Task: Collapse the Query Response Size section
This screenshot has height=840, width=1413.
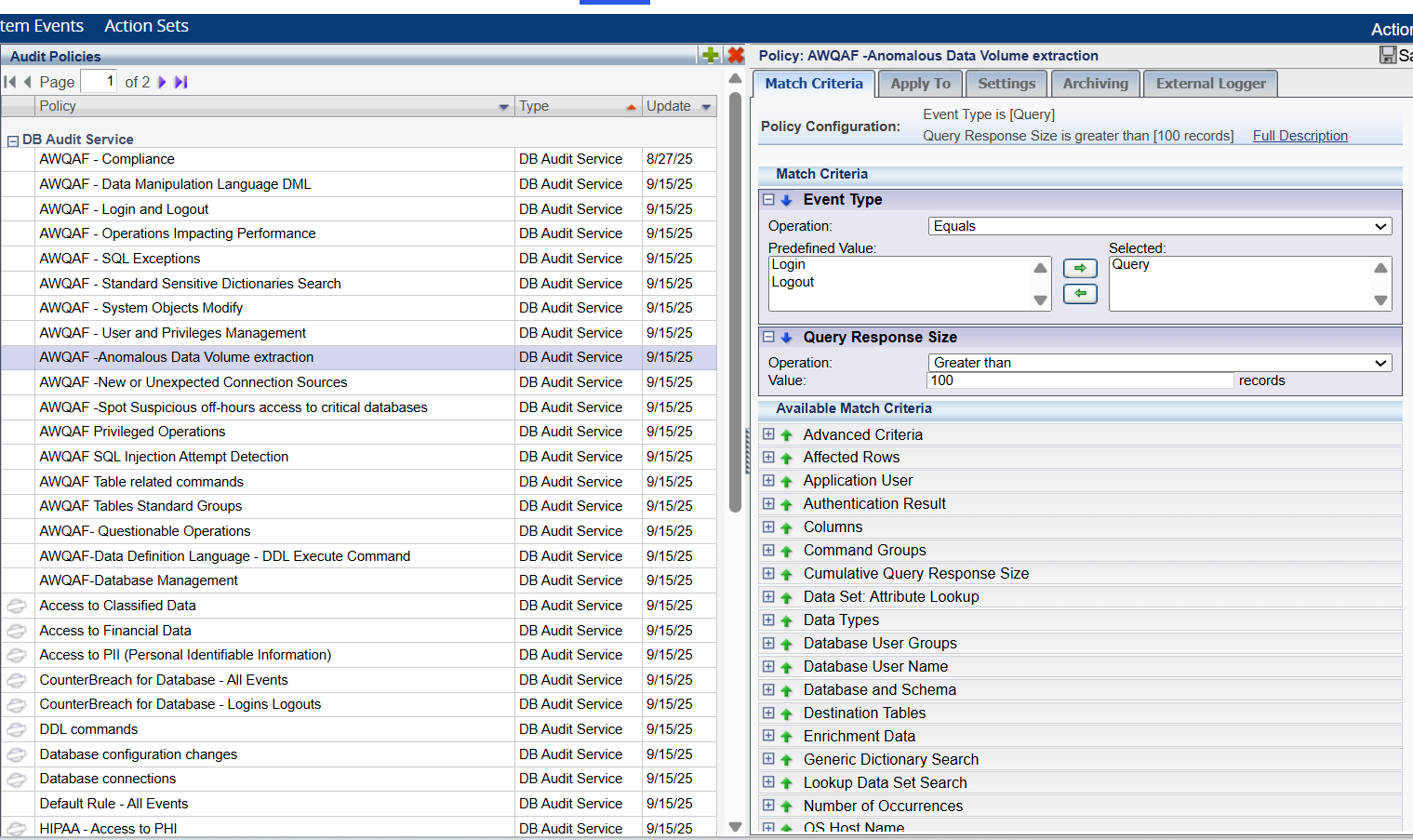Action: point(768,338)
